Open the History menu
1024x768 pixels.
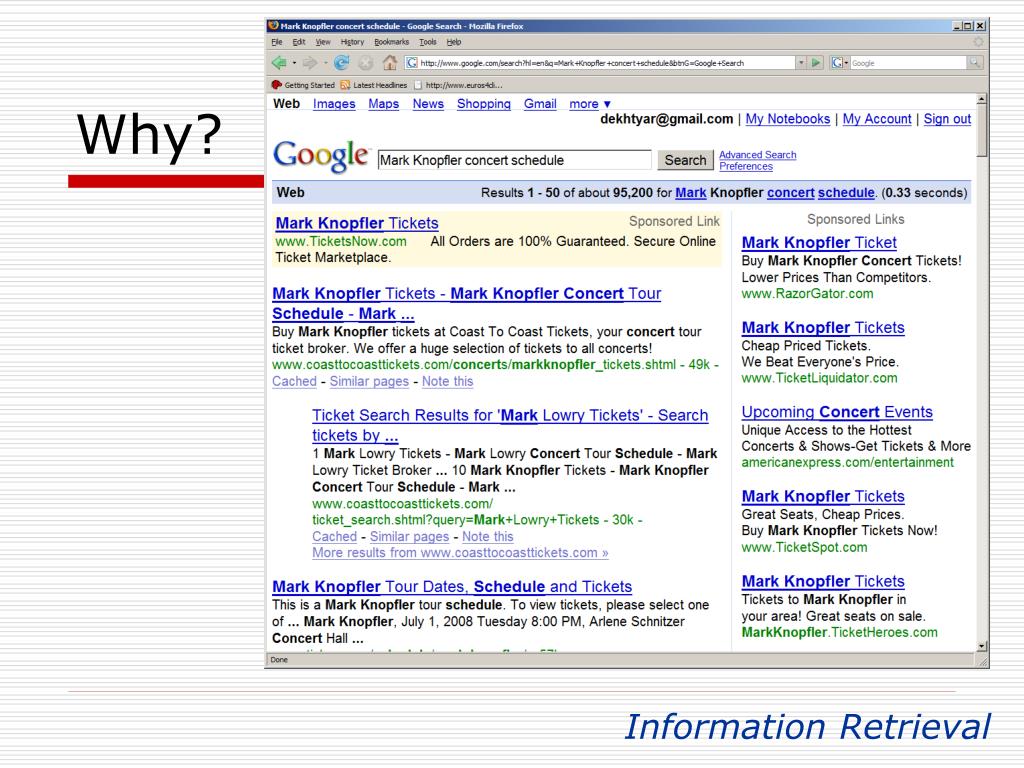point(352,42)
